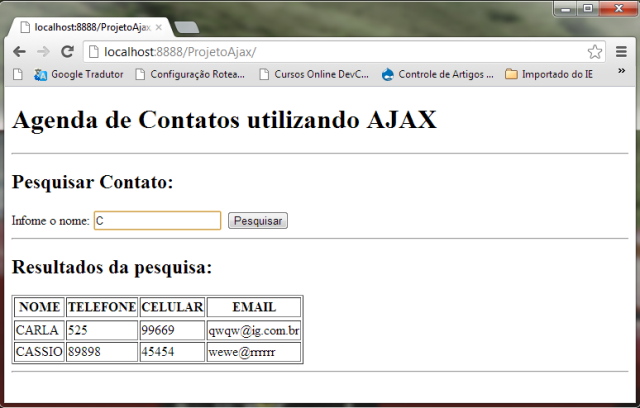Select cell number 45454

(x=172, y=352)
